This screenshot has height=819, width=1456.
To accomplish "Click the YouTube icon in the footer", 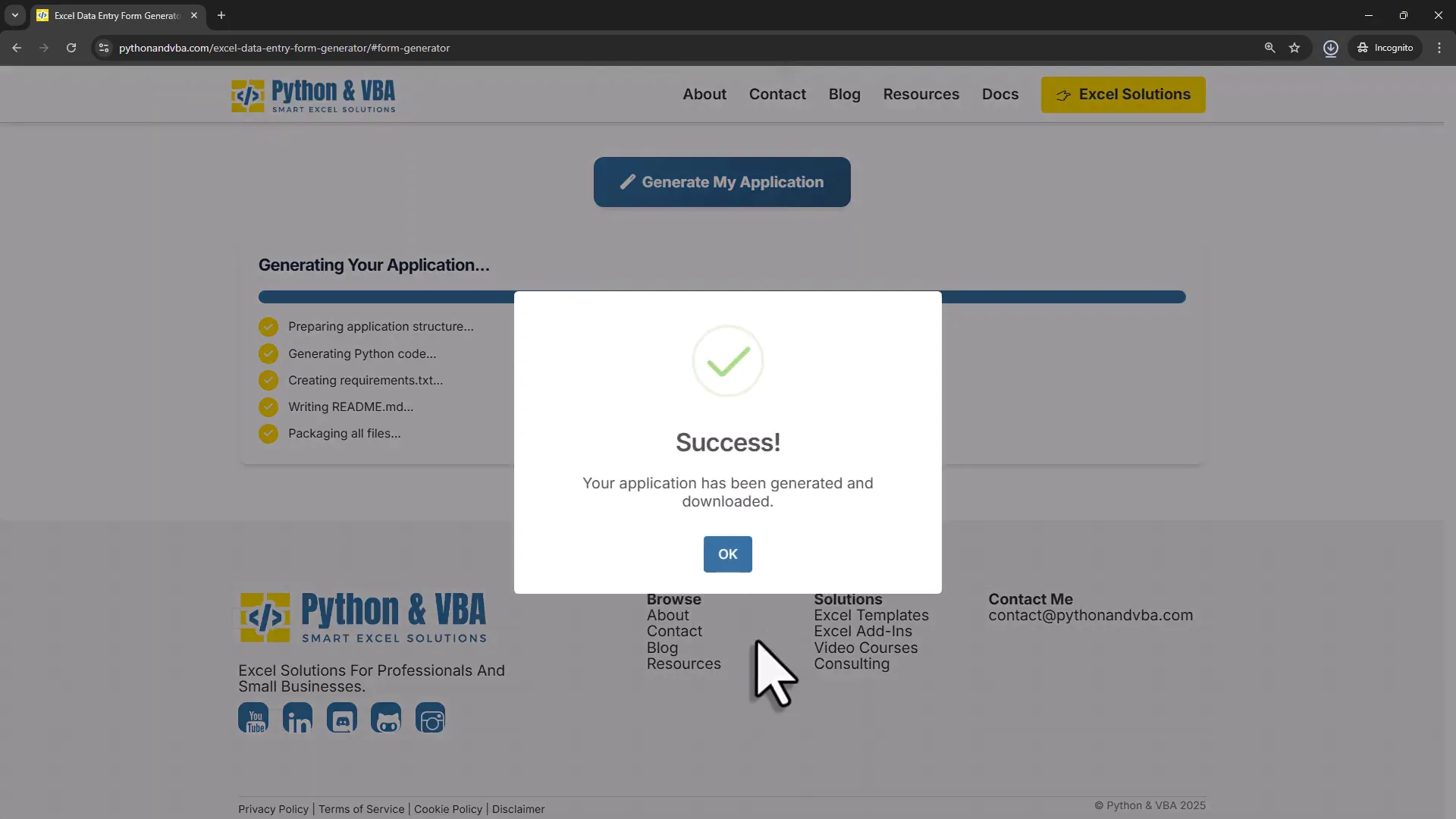I will tap(253, 717).
